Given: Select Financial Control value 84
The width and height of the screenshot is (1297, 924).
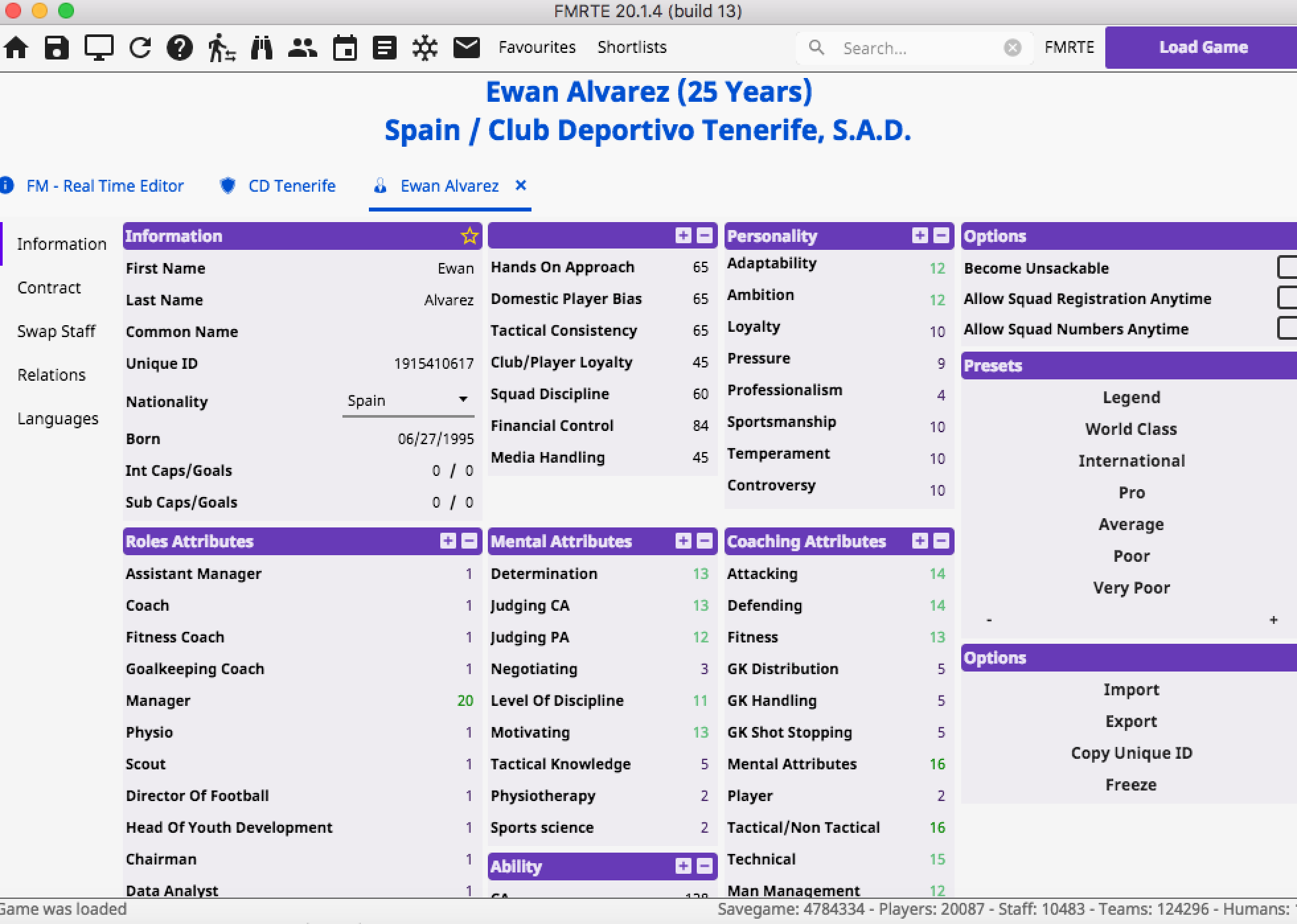Looking at the screenshot, I should pyautogui.click(x=701, y=426).
